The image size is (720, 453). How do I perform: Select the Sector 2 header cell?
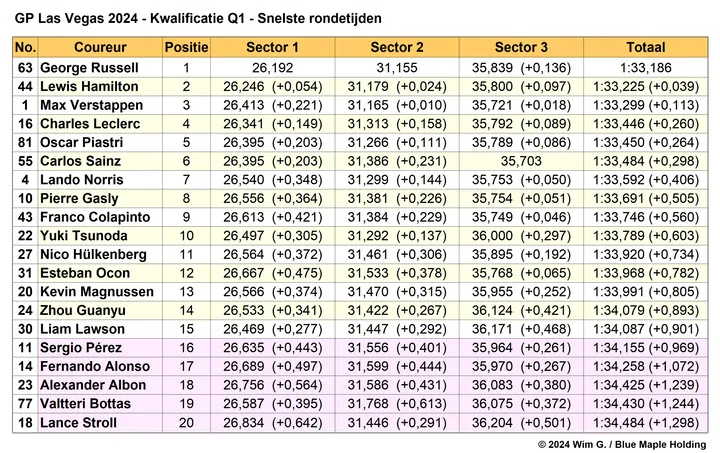tap(396, 48)
